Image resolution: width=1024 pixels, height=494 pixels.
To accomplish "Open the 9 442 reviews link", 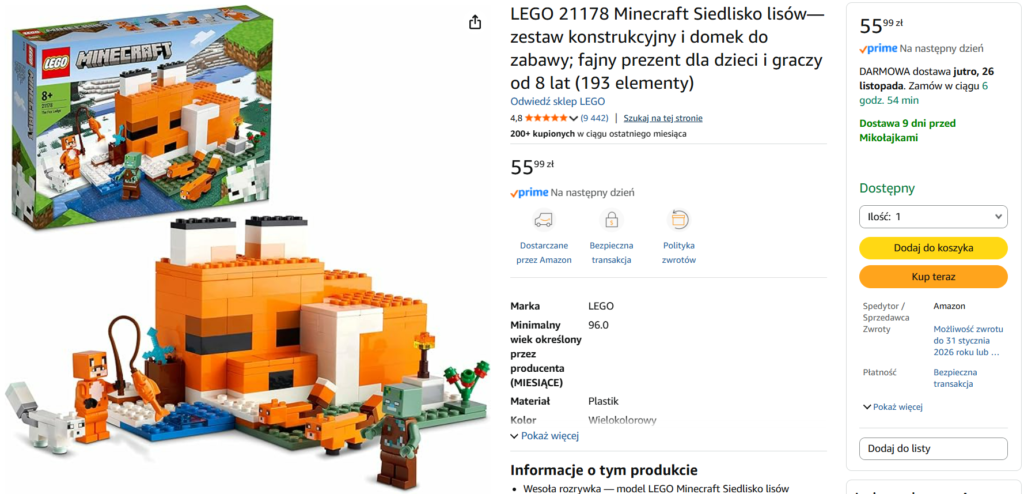I will coord(594,118).
